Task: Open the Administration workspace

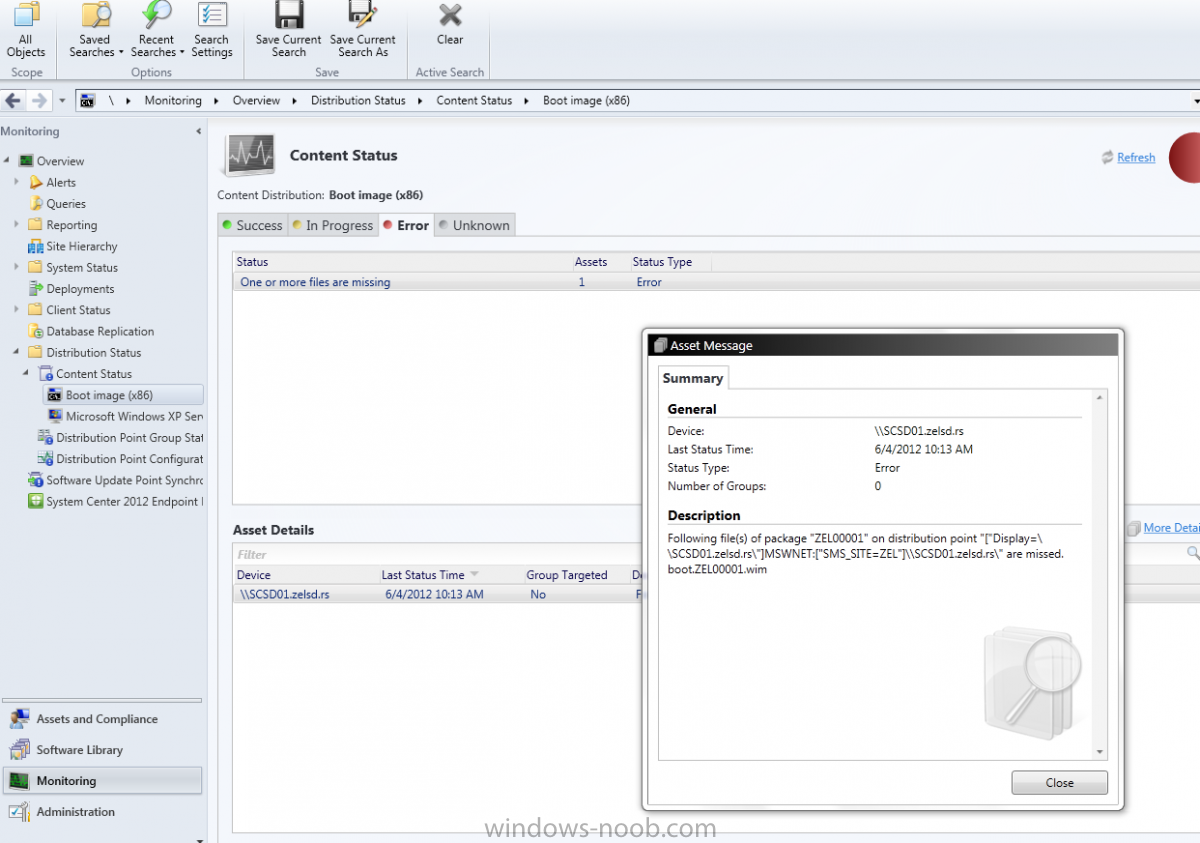Action: click(102, 812)
